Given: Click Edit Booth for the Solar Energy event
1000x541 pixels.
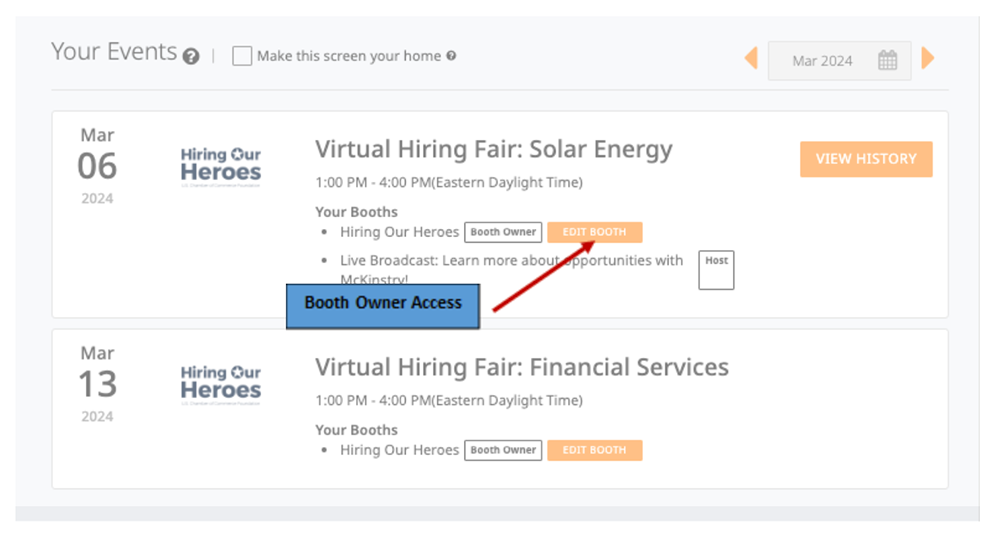Looking at the screenshot, I should tap(594, 232).
